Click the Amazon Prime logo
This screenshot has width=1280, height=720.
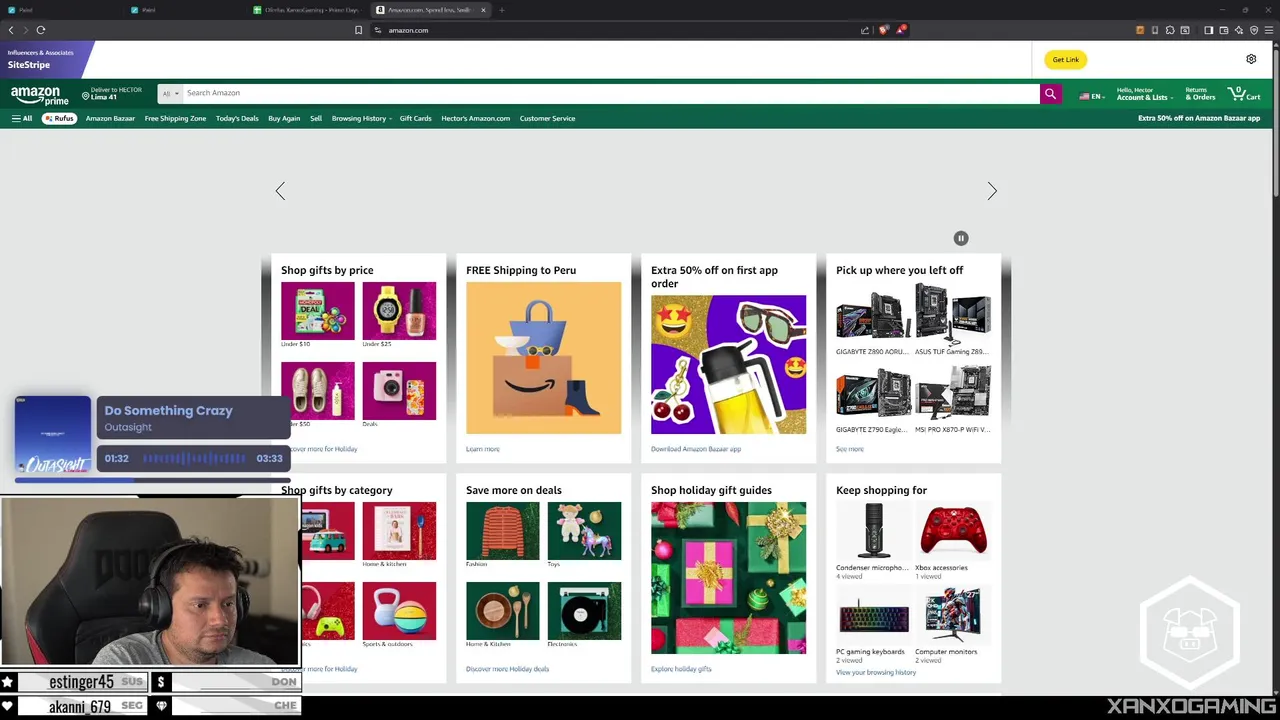point(40,95)
